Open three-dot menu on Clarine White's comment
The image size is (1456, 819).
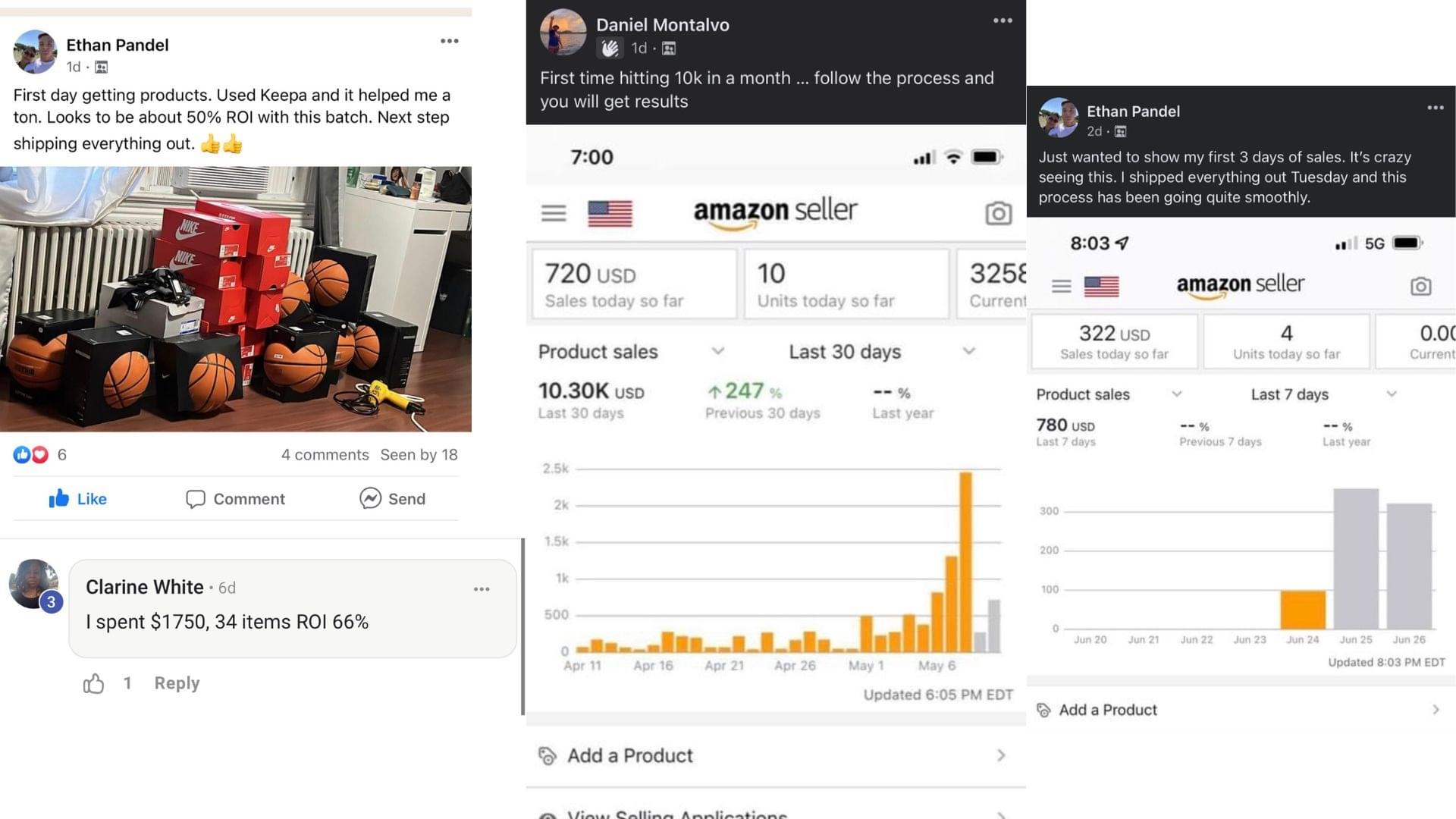[482, 589]
